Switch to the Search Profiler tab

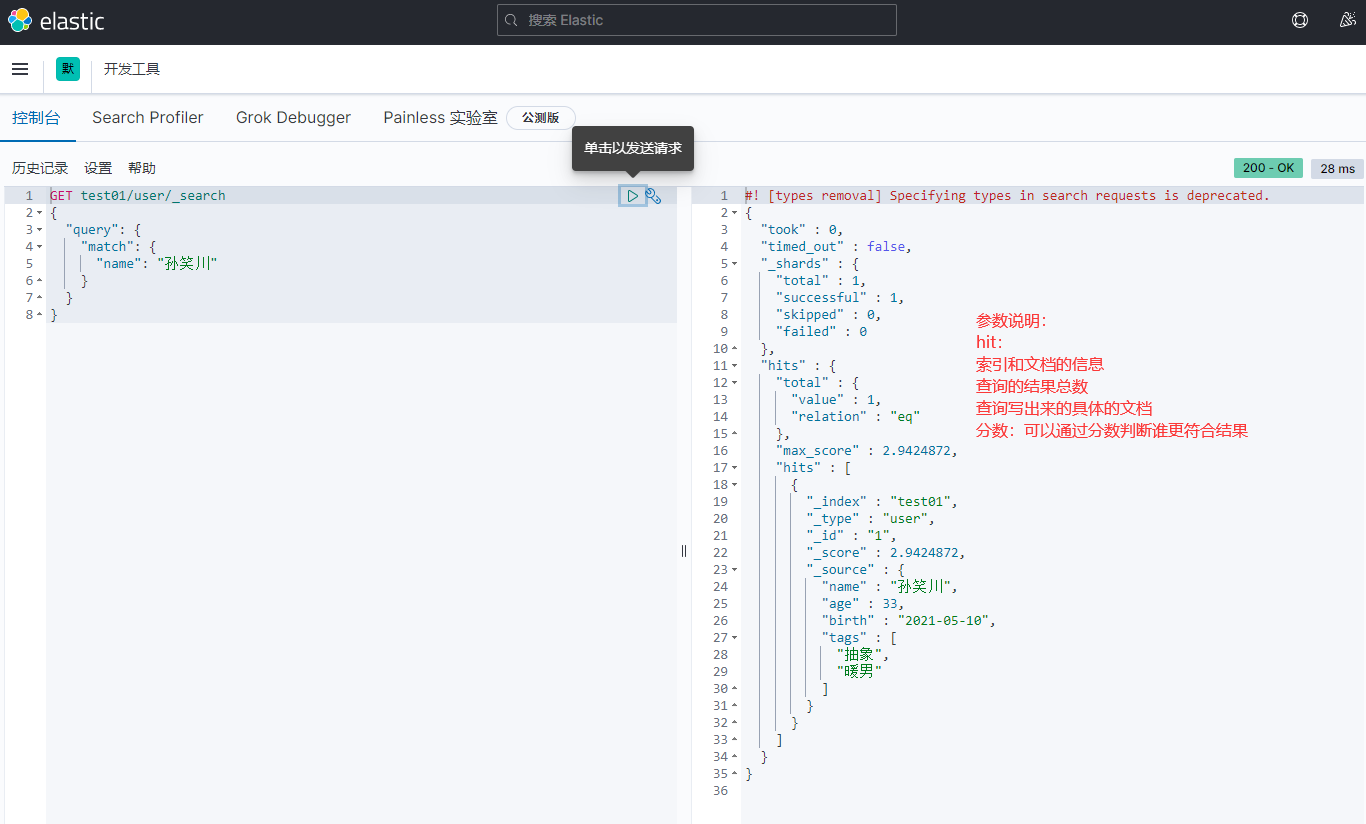click(148, 118)
